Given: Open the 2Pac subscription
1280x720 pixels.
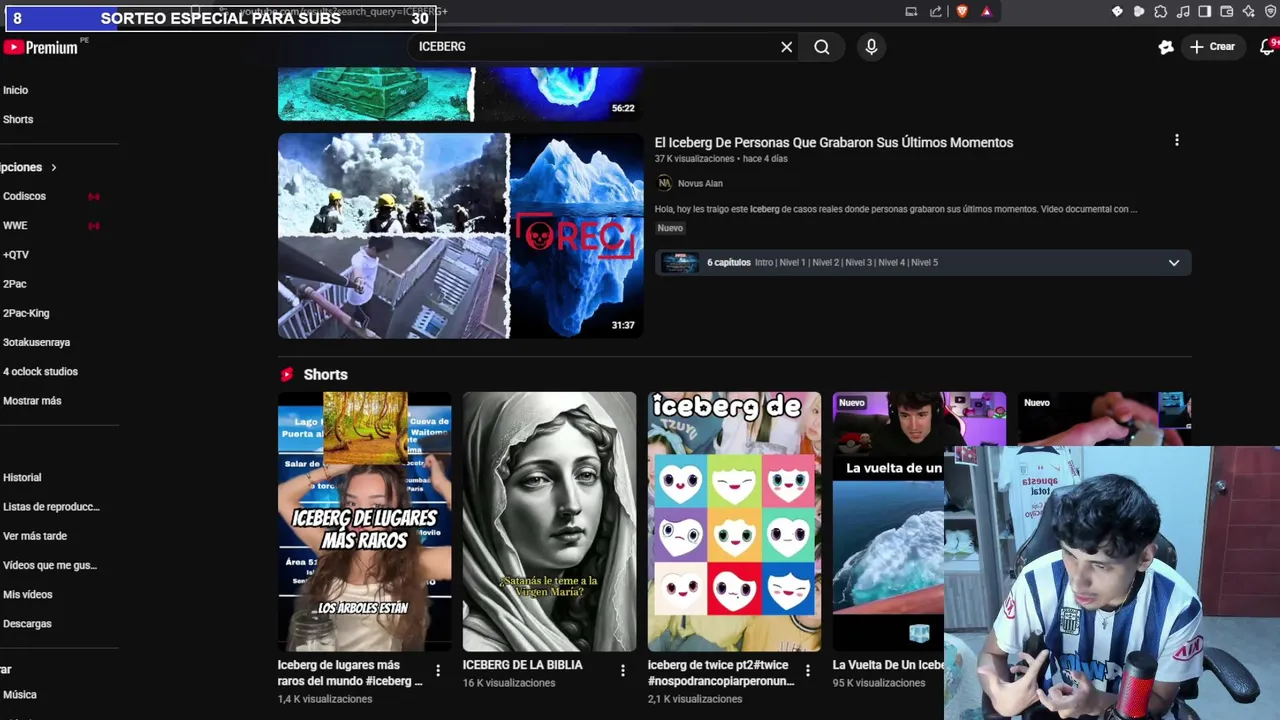Looking at the screenshot, I should [14, 284].
